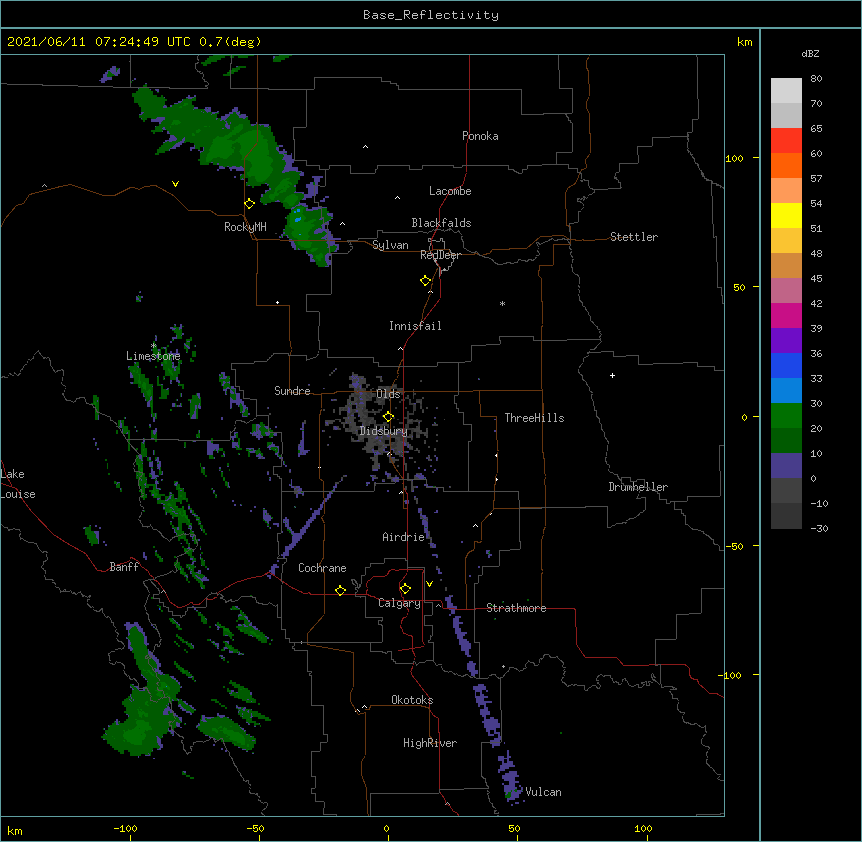Screen dimensions: 862x842
Task: Click the Base_Reflectivity title text
Action: pos(431,15)
